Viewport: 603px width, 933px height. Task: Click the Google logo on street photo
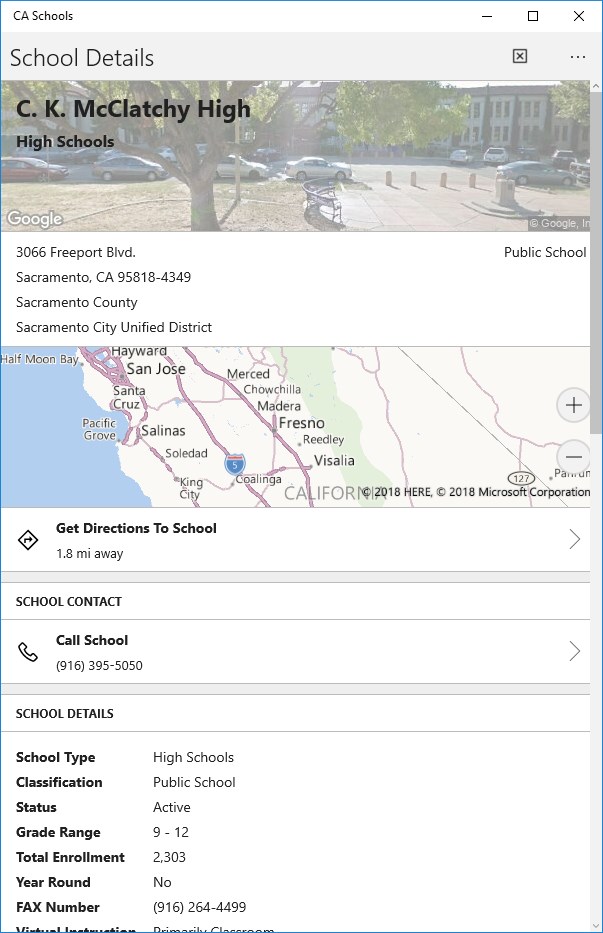tap(35, 219)
